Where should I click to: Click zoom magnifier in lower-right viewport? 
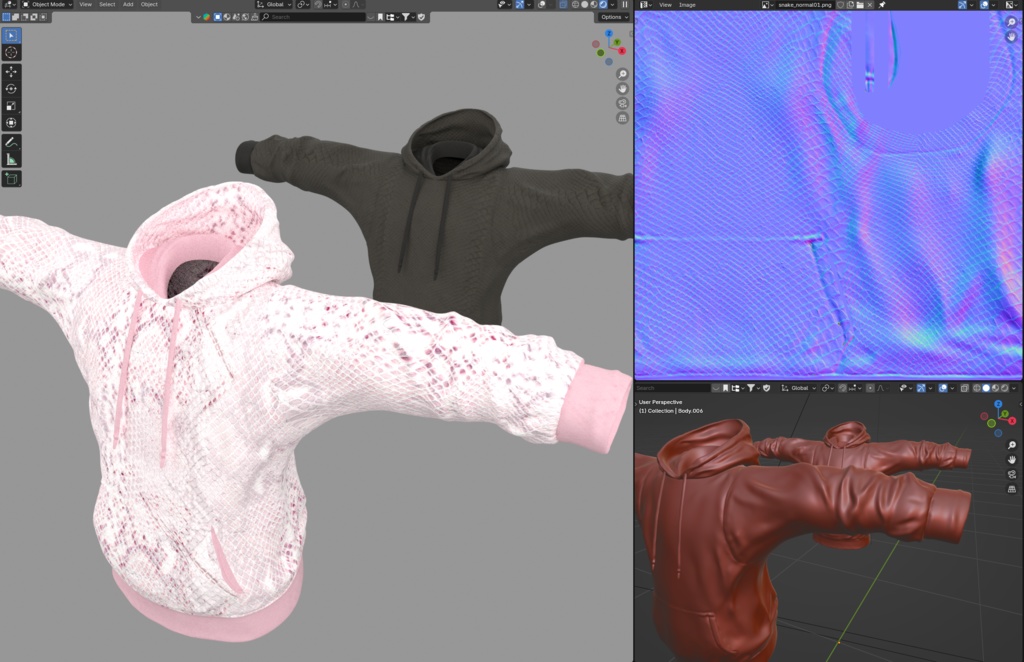coord(1012,445)
